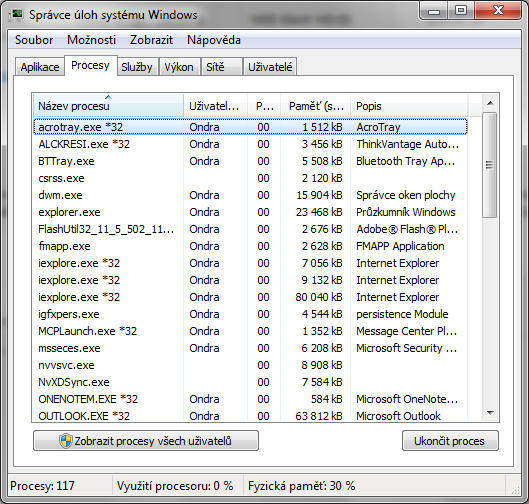
Task: Click Využití procesoru: 0 % status entry
Action: [x=175, y=486]
